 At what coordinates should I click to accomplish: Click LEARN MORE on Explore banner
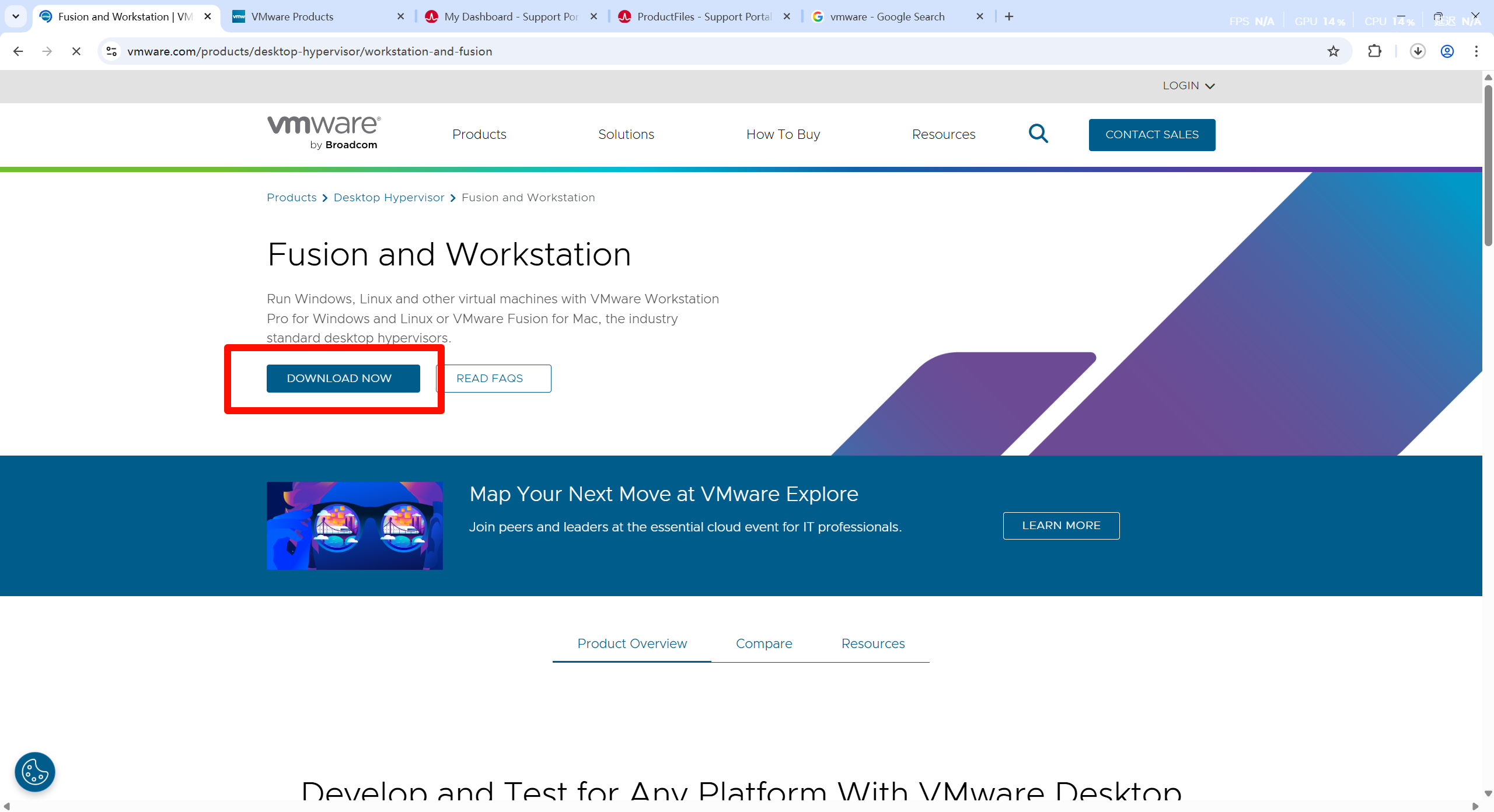(1061, 526)
